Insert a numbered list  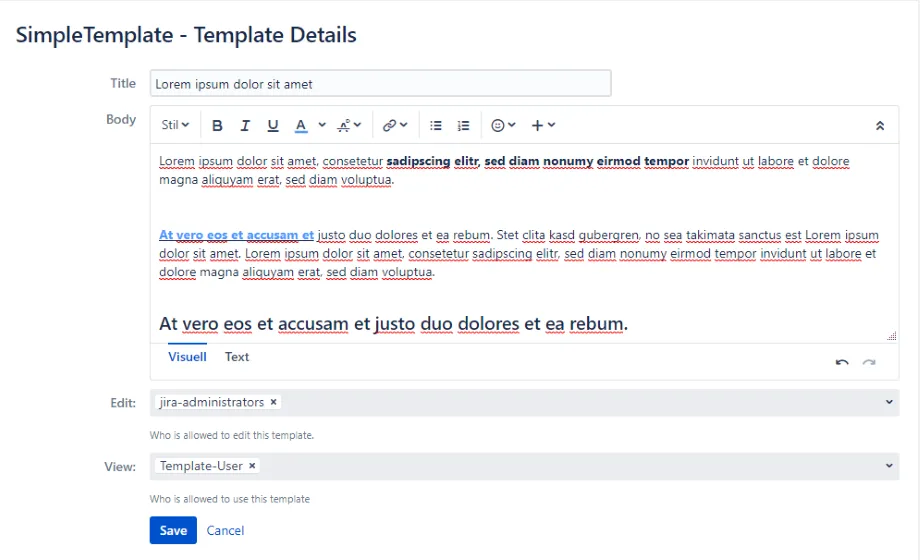tap(464, 125)
